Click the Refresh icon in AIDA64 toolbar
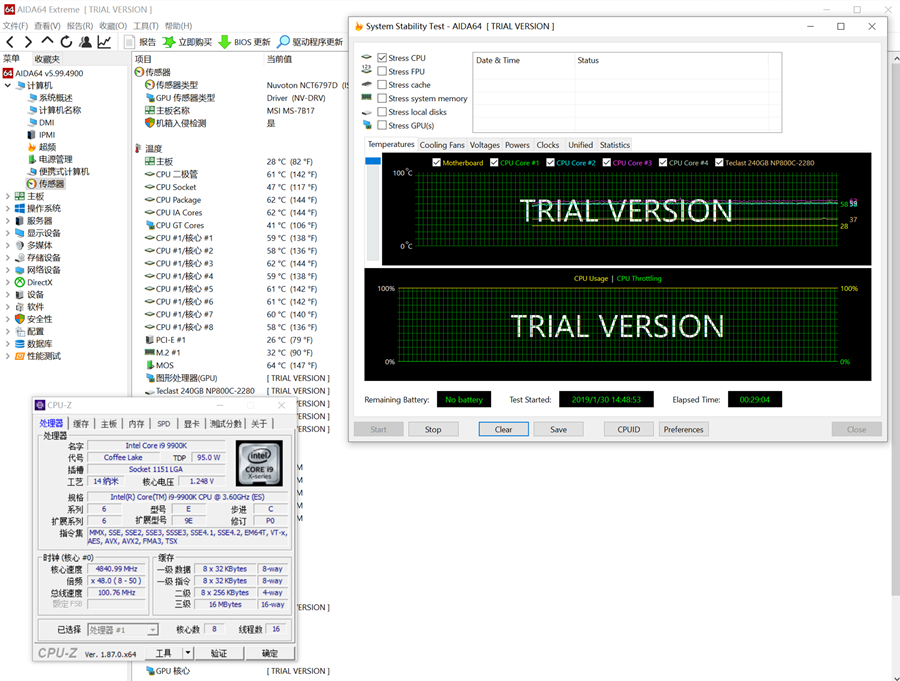 [x=66, y=42]
